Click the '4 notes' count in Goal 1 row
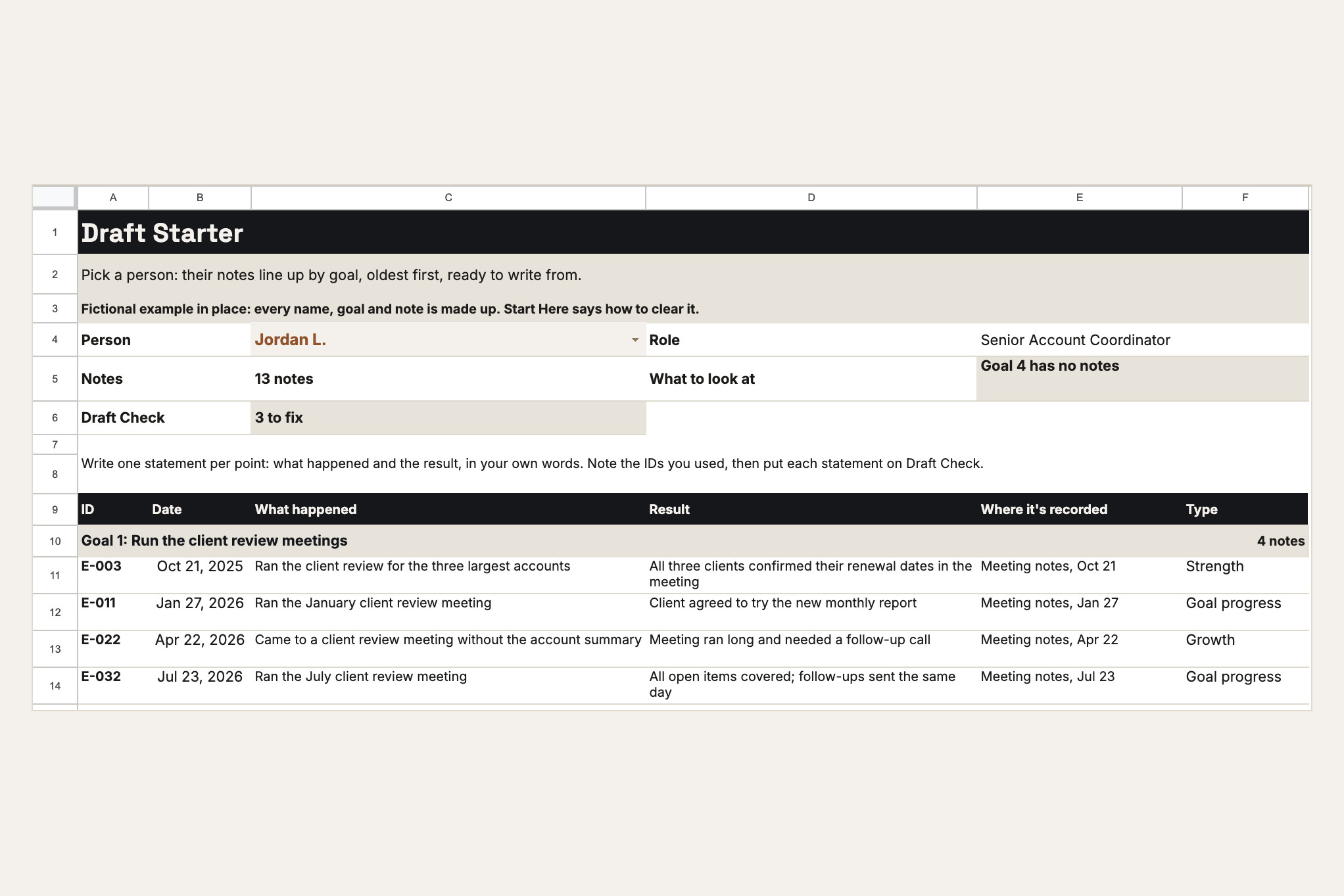1344x896 pixels. 1280,541
